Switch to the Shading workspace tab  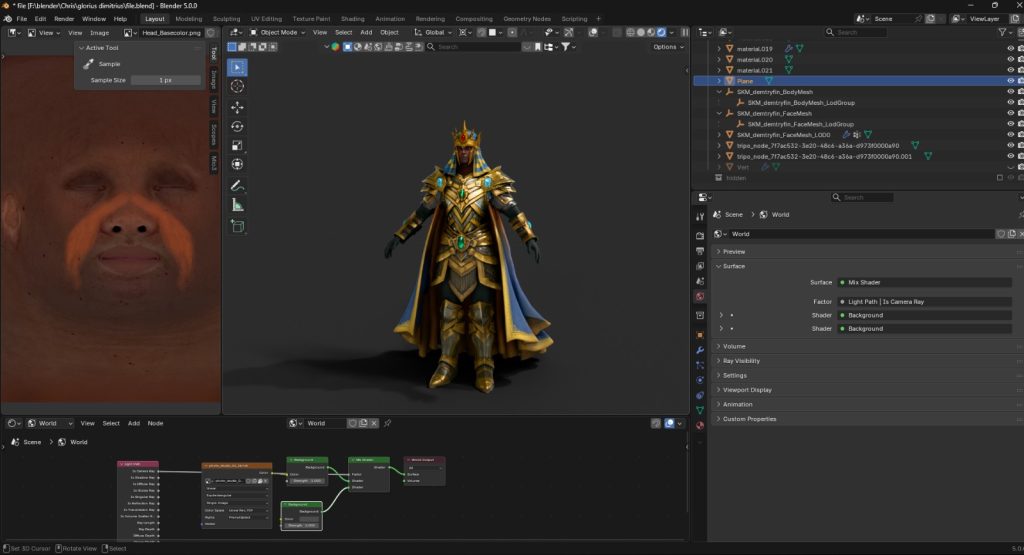point(352,18)
